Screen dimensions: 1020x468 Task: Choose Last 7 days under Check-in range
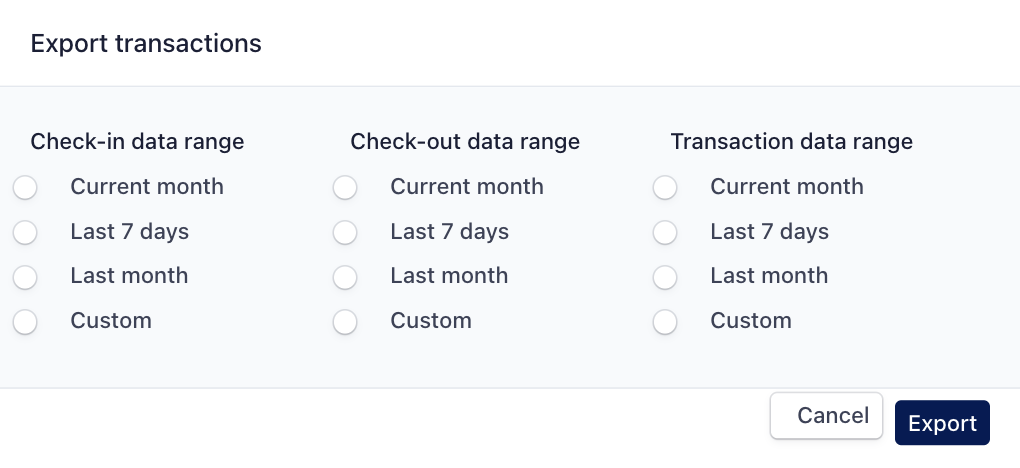(x=25, y=232)
